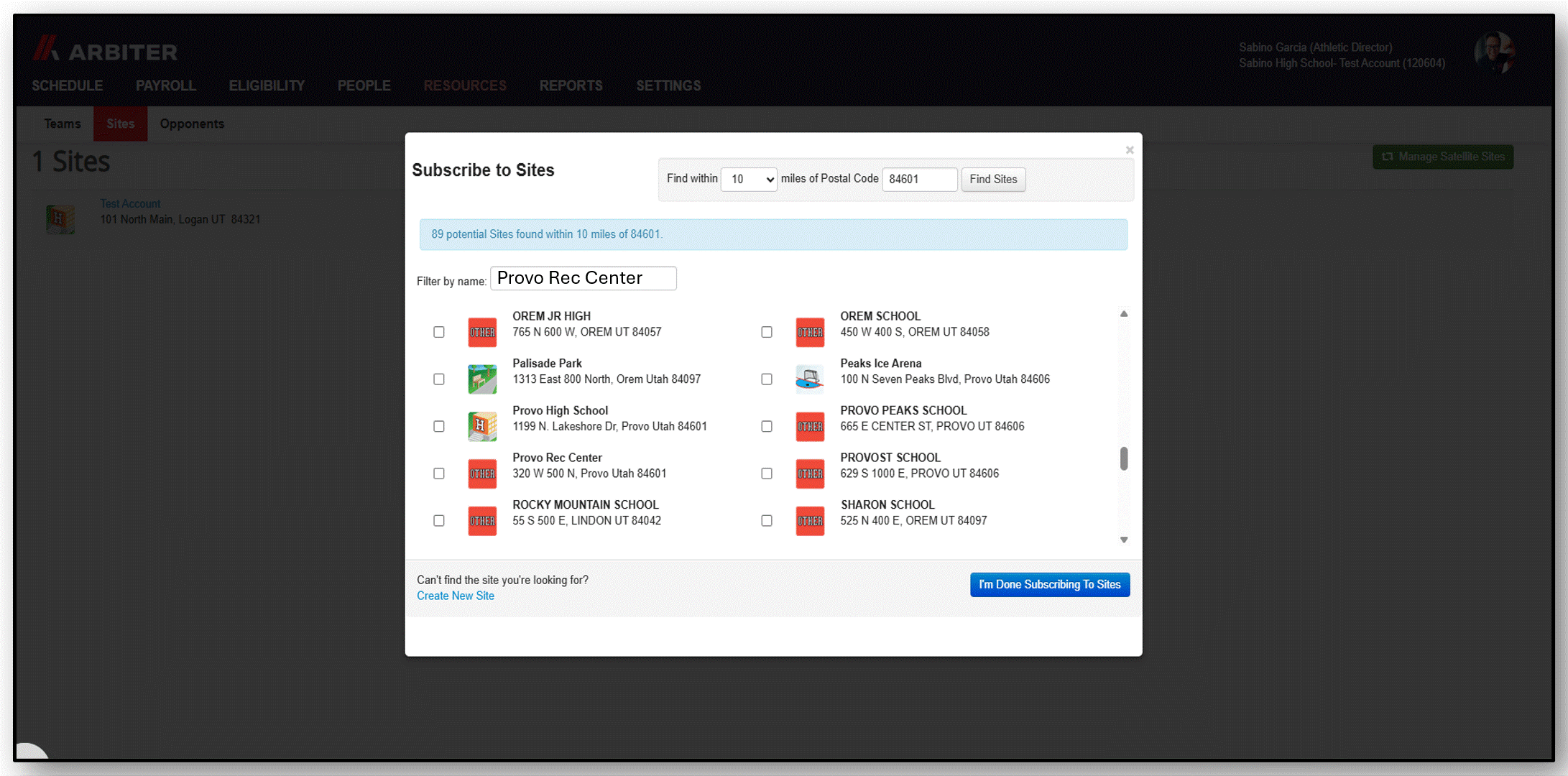Image resolution: width=1568 pixels, height=776 pixels.
Task: Click the Provo Rec Center site name
Action: 557,458
